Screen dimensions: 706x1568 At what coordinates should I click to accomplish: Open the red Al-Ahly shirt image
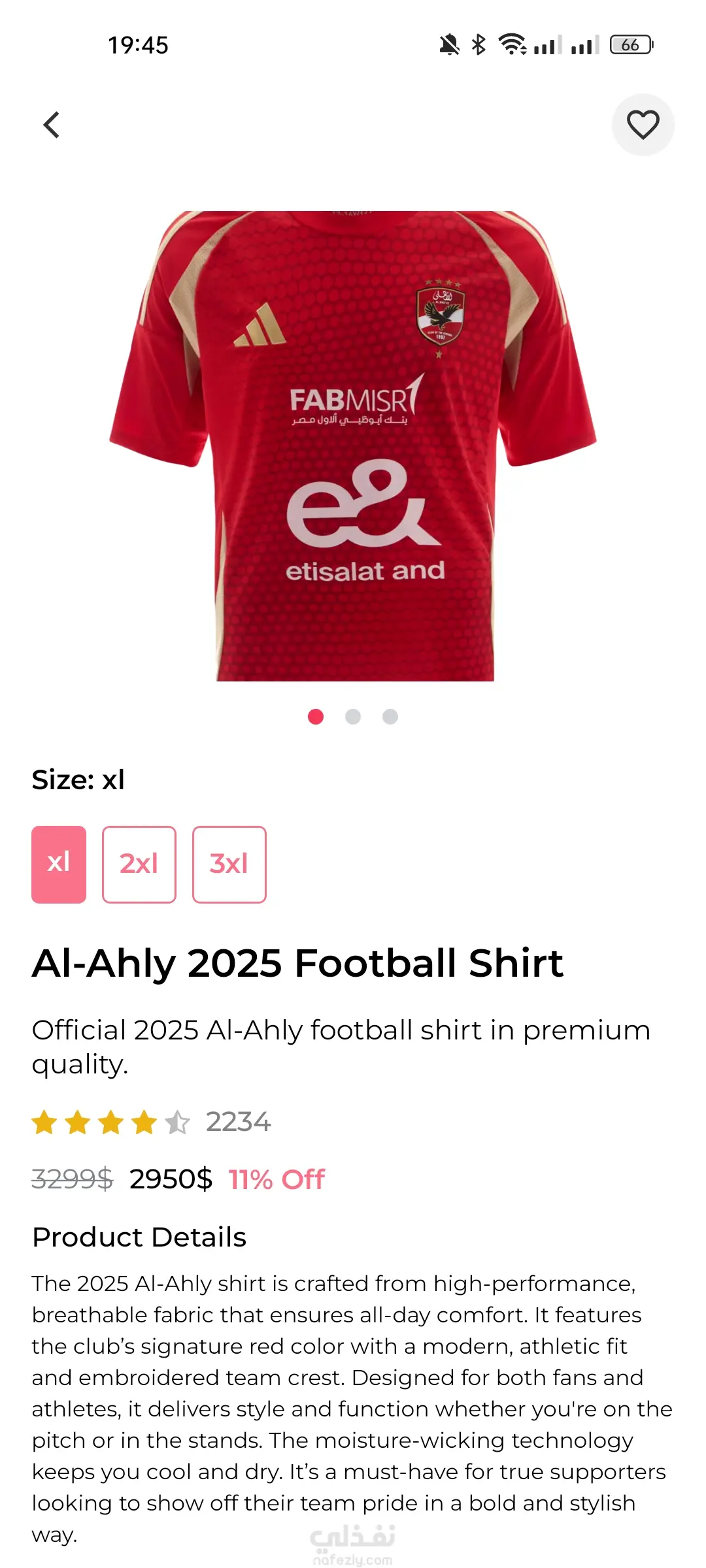[353, 446]
